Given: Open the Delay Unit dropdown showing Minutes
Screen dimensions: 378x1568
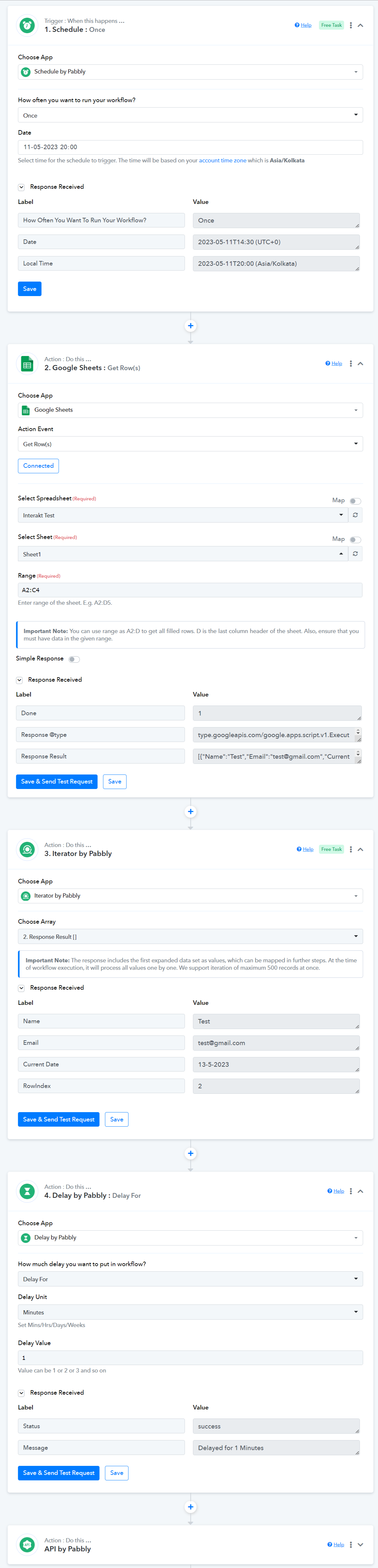Looking at the screenshot, I should [190, 1312].
